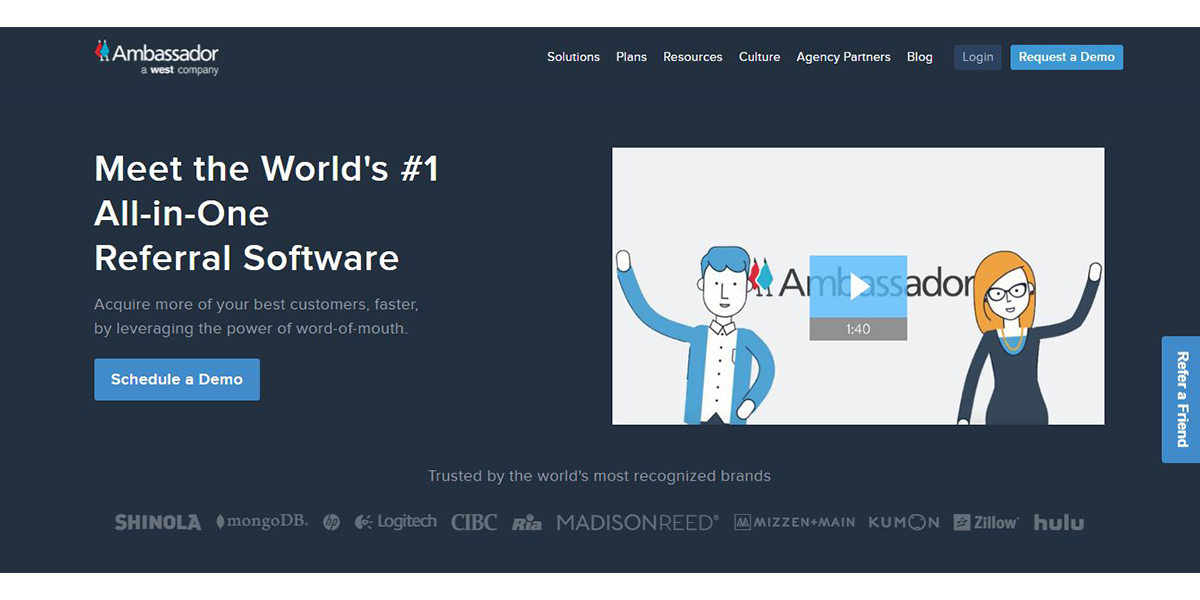
Task: Click the HP brand logo
Action: click(x=332, y=522)
